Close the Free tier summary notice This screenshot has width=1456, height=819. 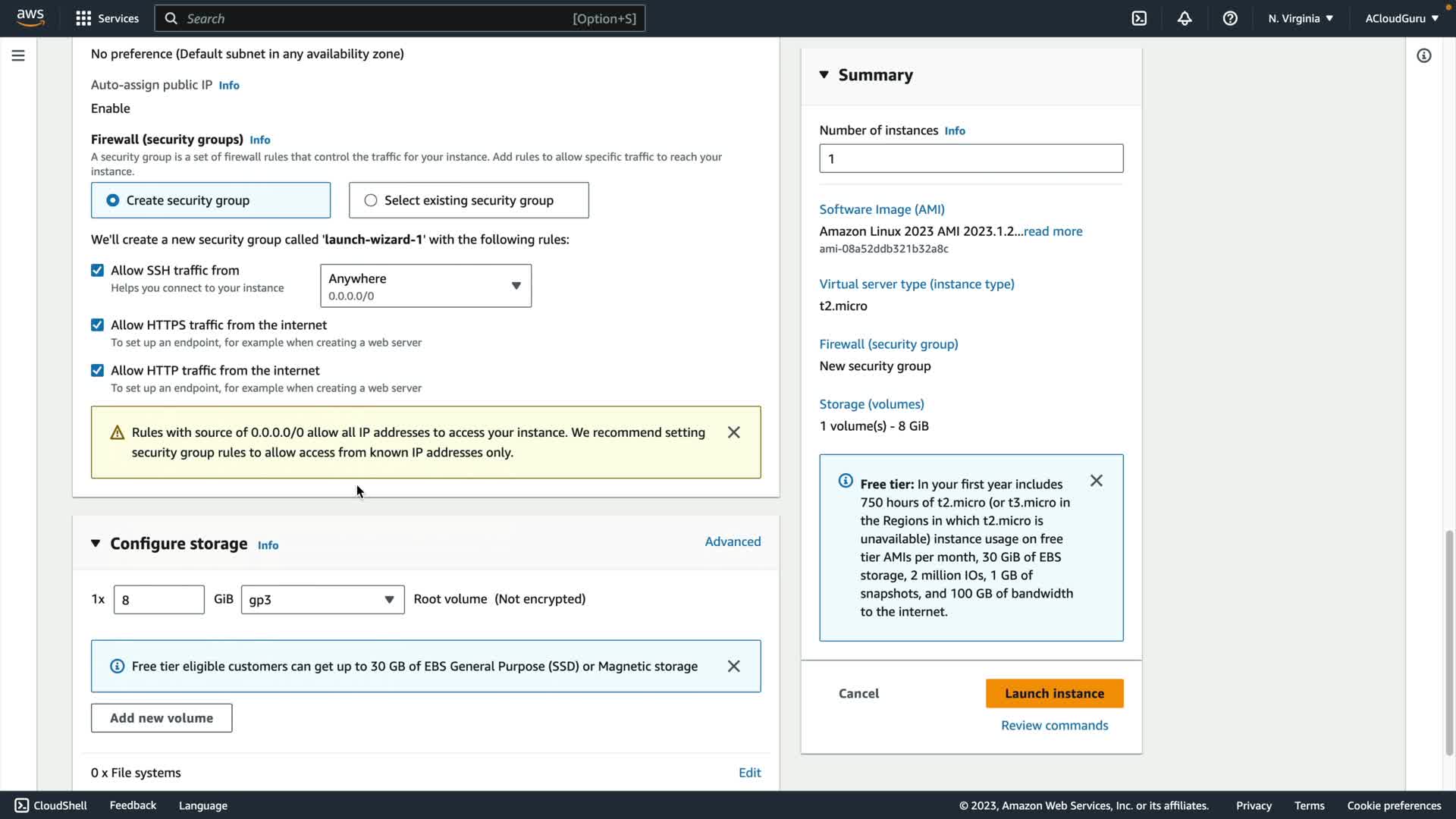(1096, 481)
